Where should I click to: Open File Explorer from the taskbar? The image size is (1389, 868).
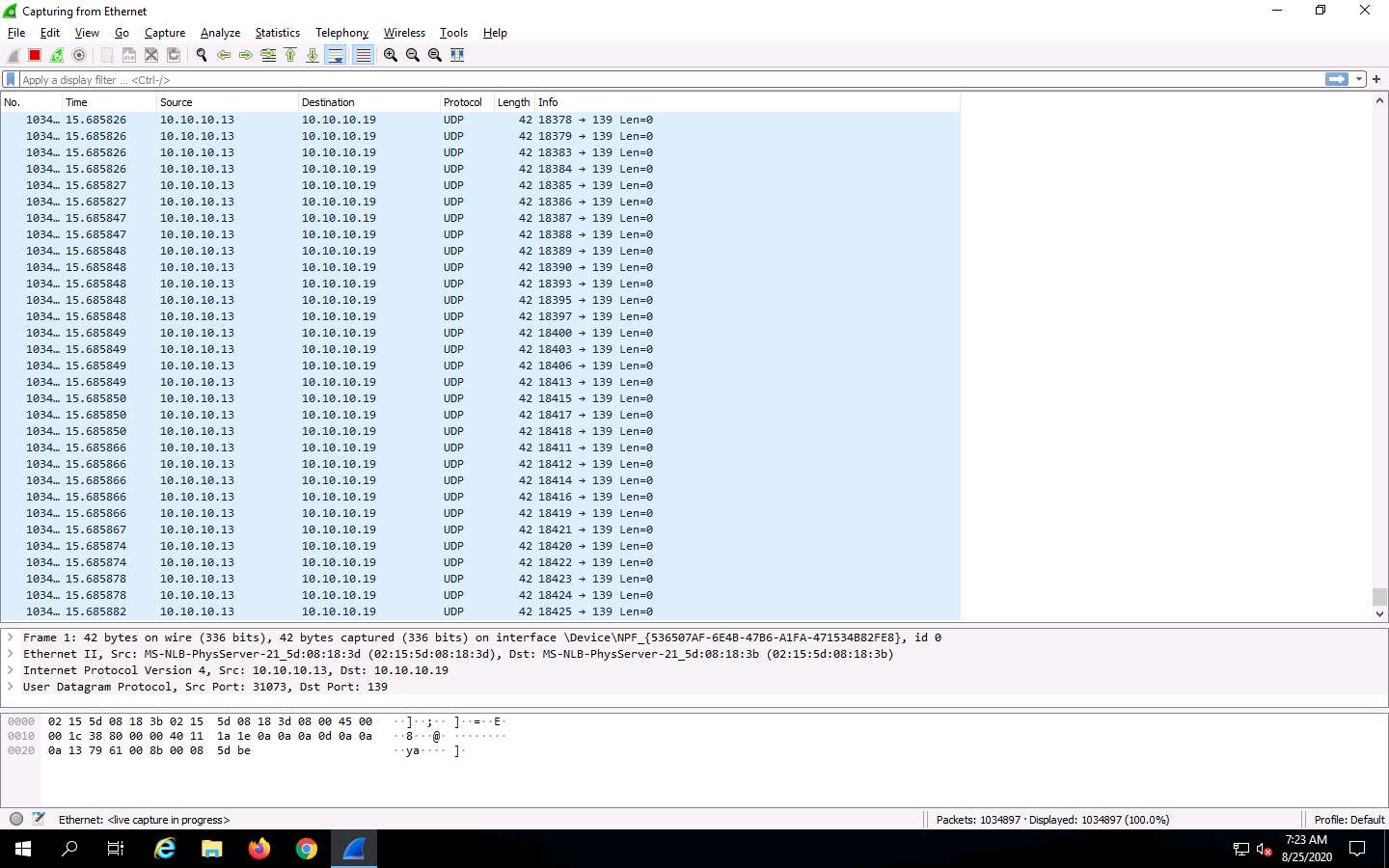tap(212, 849)
